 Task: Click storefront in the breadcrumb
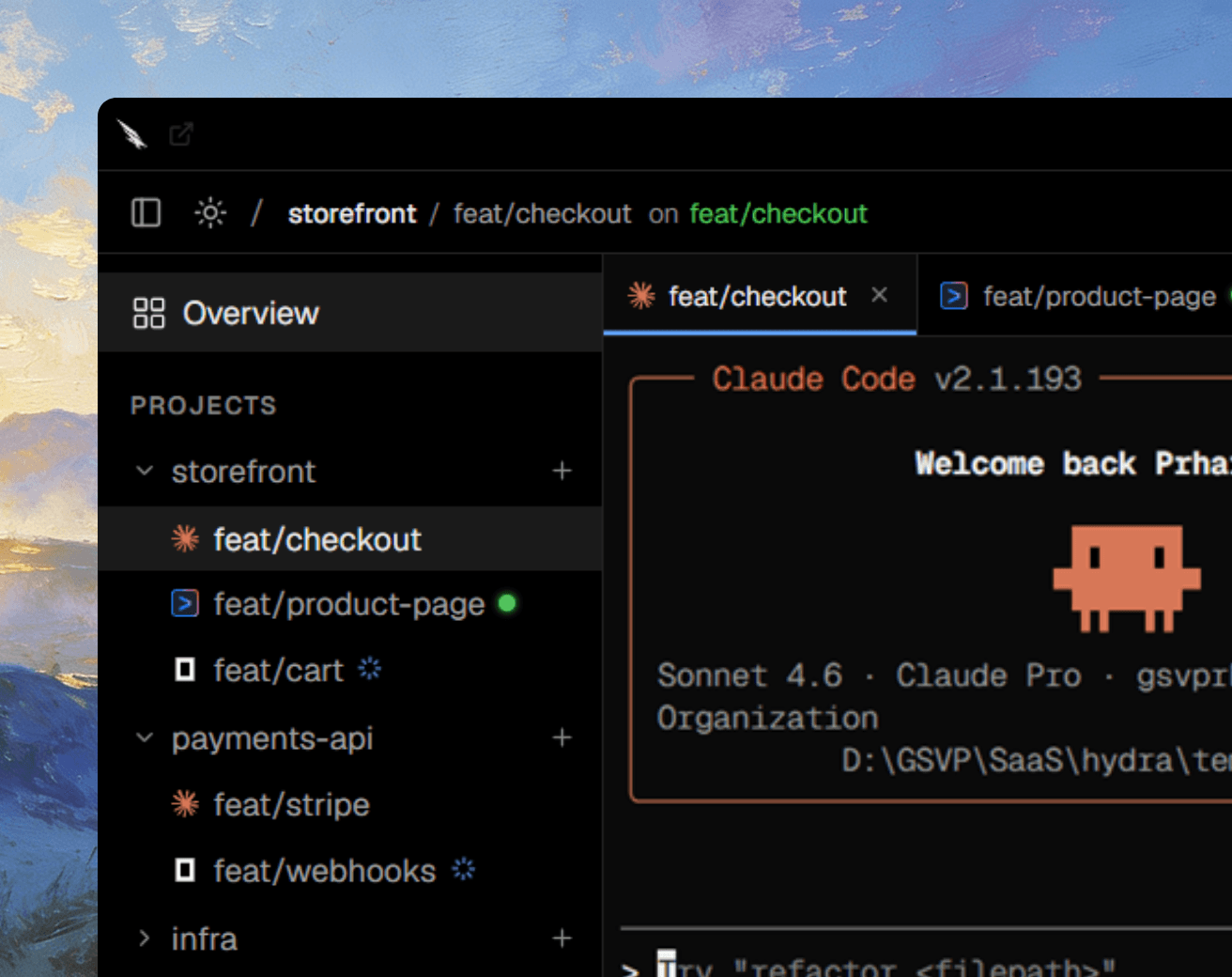tap(352, 214)
